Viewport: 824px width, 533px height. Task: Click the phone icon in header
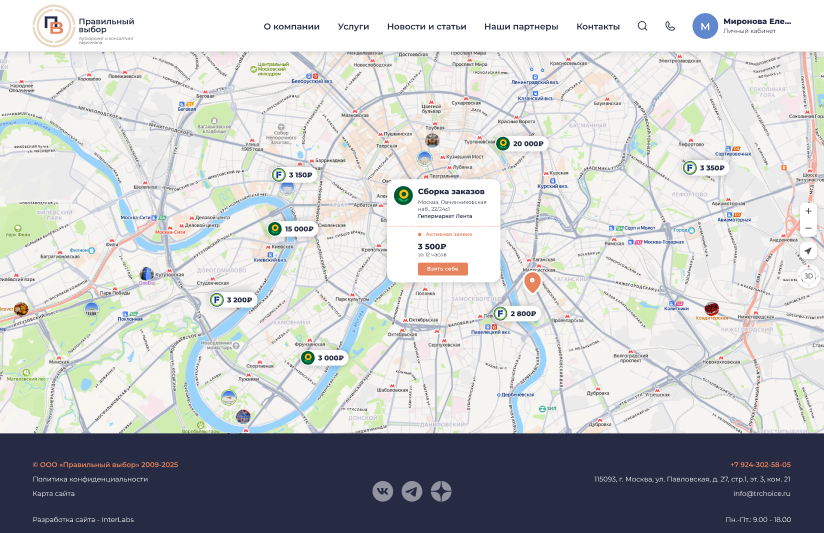click(x=670, y=26)
